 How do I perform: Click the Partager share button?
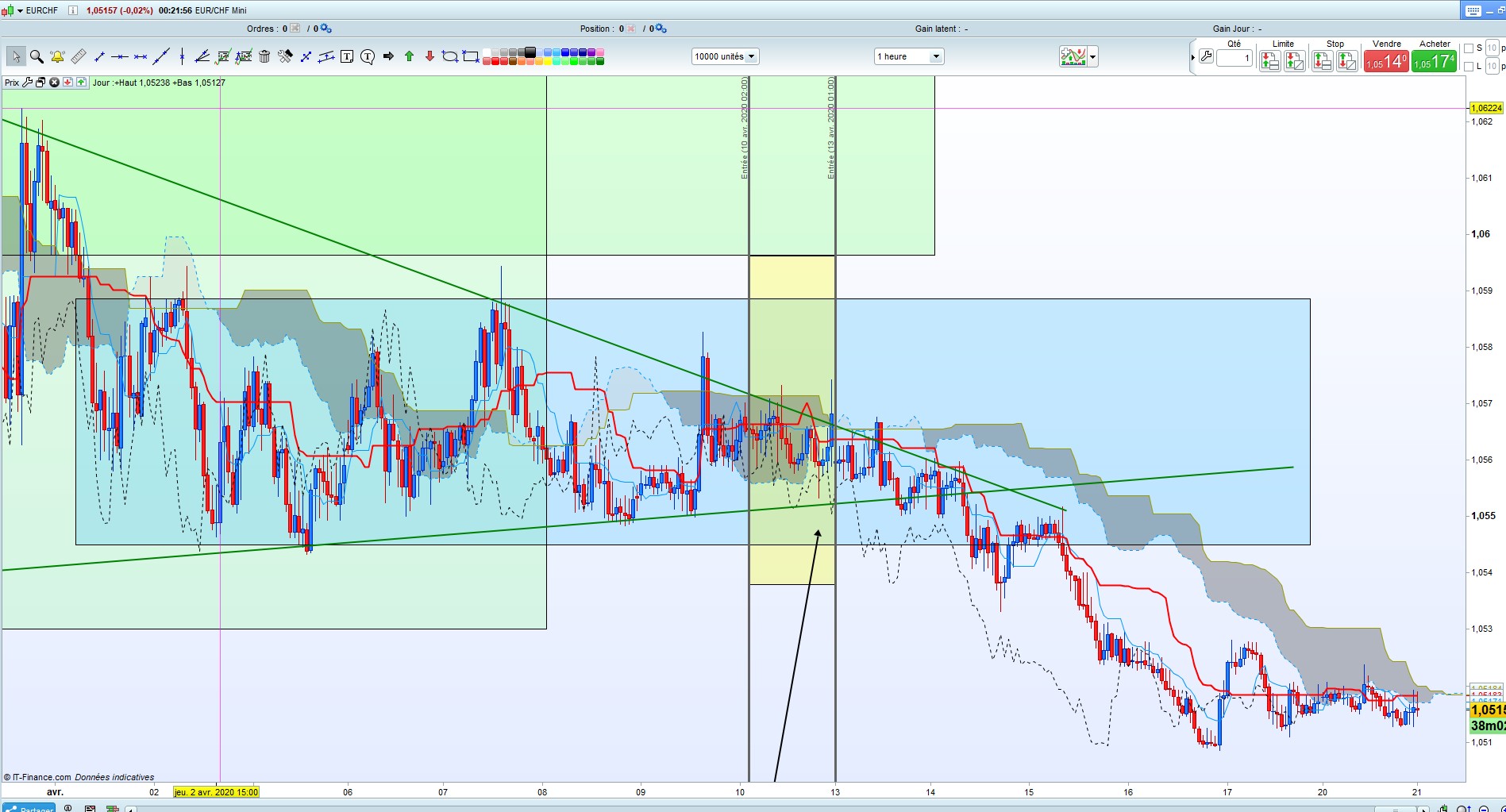coord(29,808)
